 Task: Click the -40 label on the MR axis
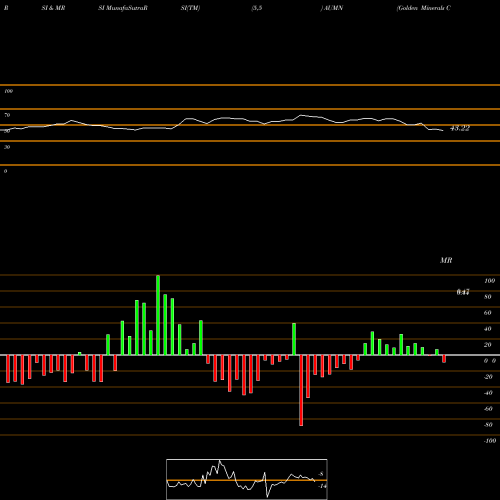(488, 393)
